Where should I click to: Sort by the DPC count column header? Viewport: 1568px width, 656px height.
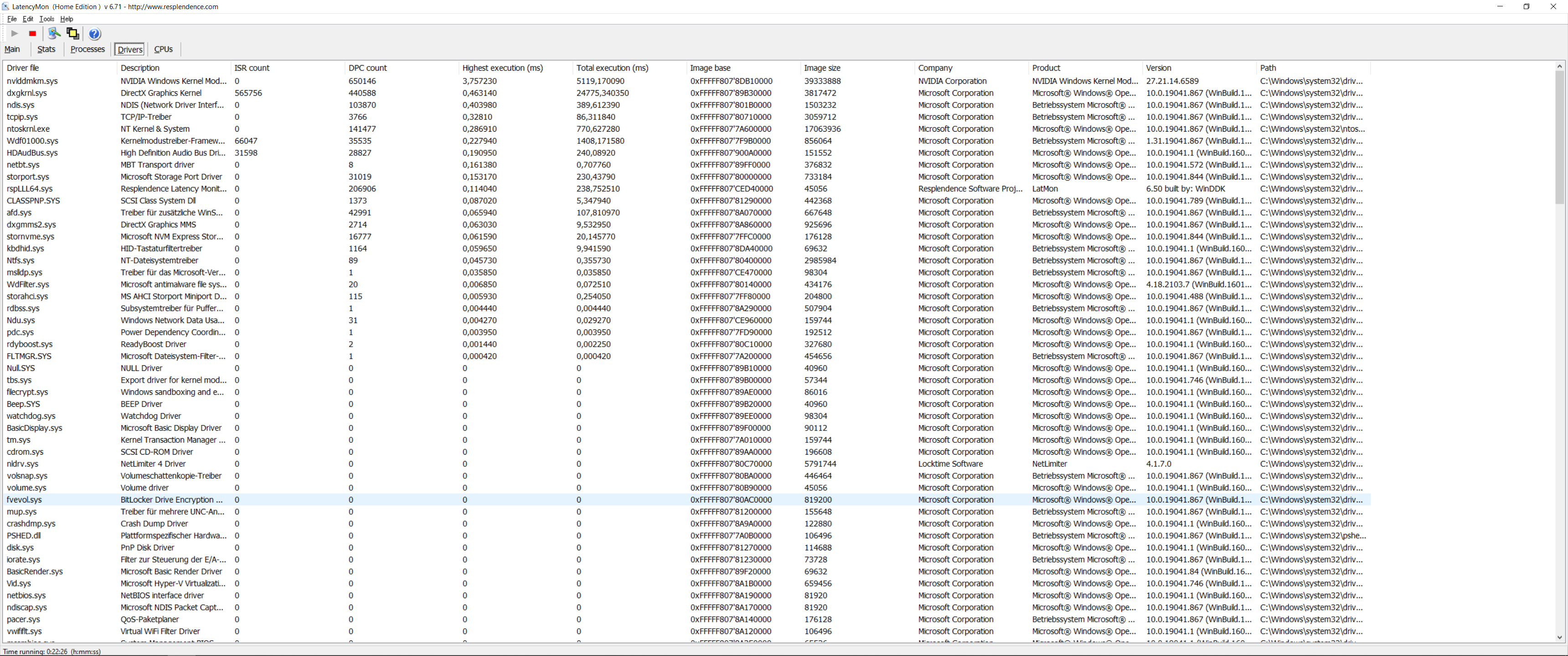[x=367, y=67]
